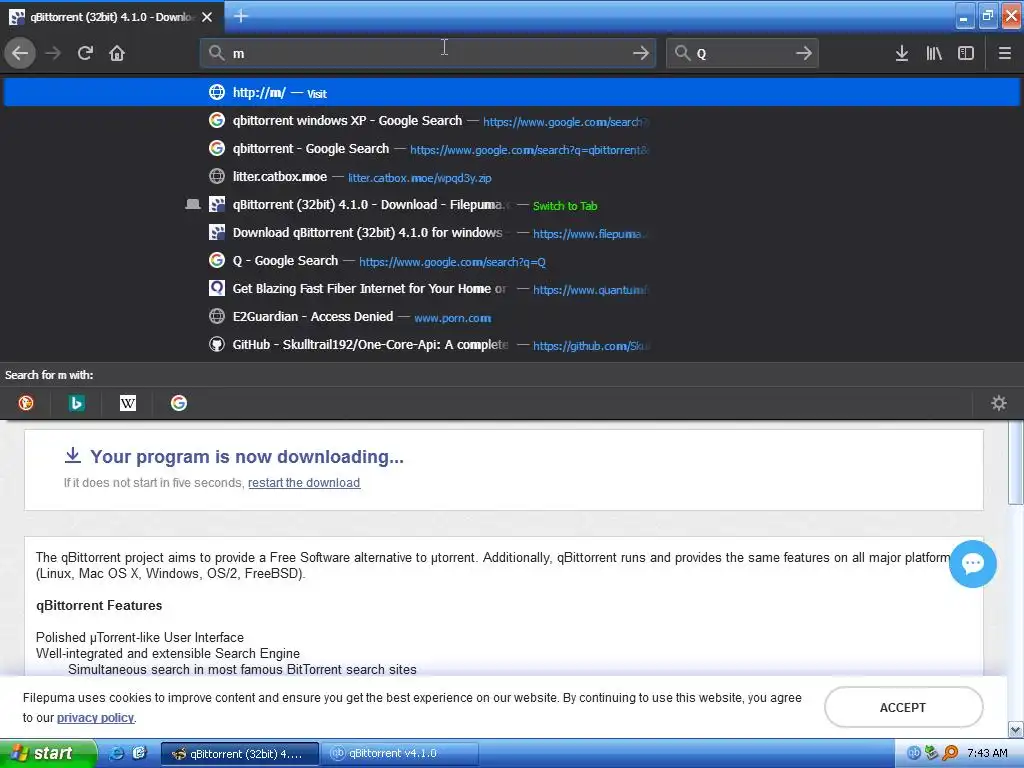The image size is (1024, 768).
Task: Go back with the back arrow button
Action: tap(20, 53)
